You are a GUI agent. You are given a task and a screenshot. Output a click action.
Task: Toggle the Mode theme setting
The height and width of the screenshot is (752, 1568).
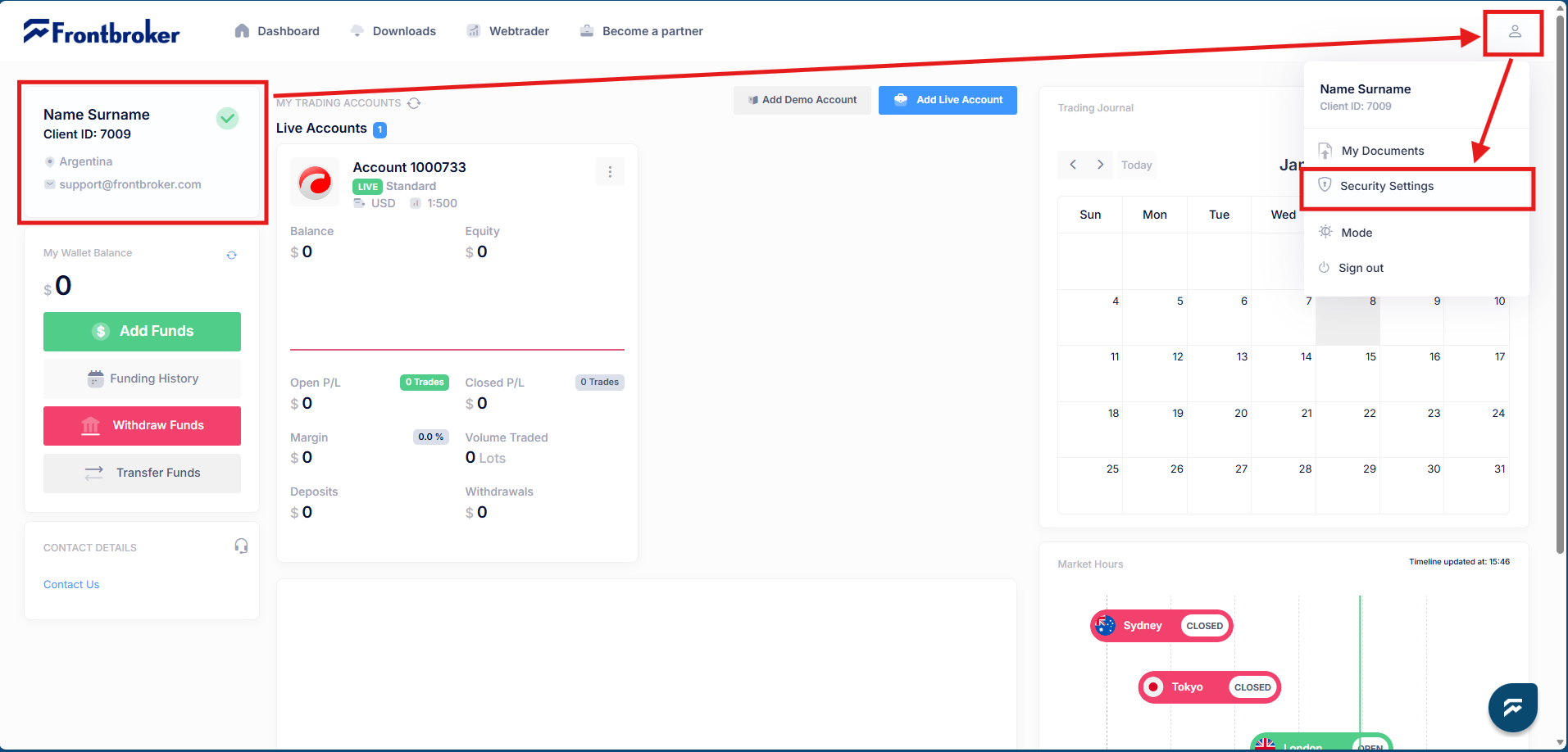point(1356,233)
